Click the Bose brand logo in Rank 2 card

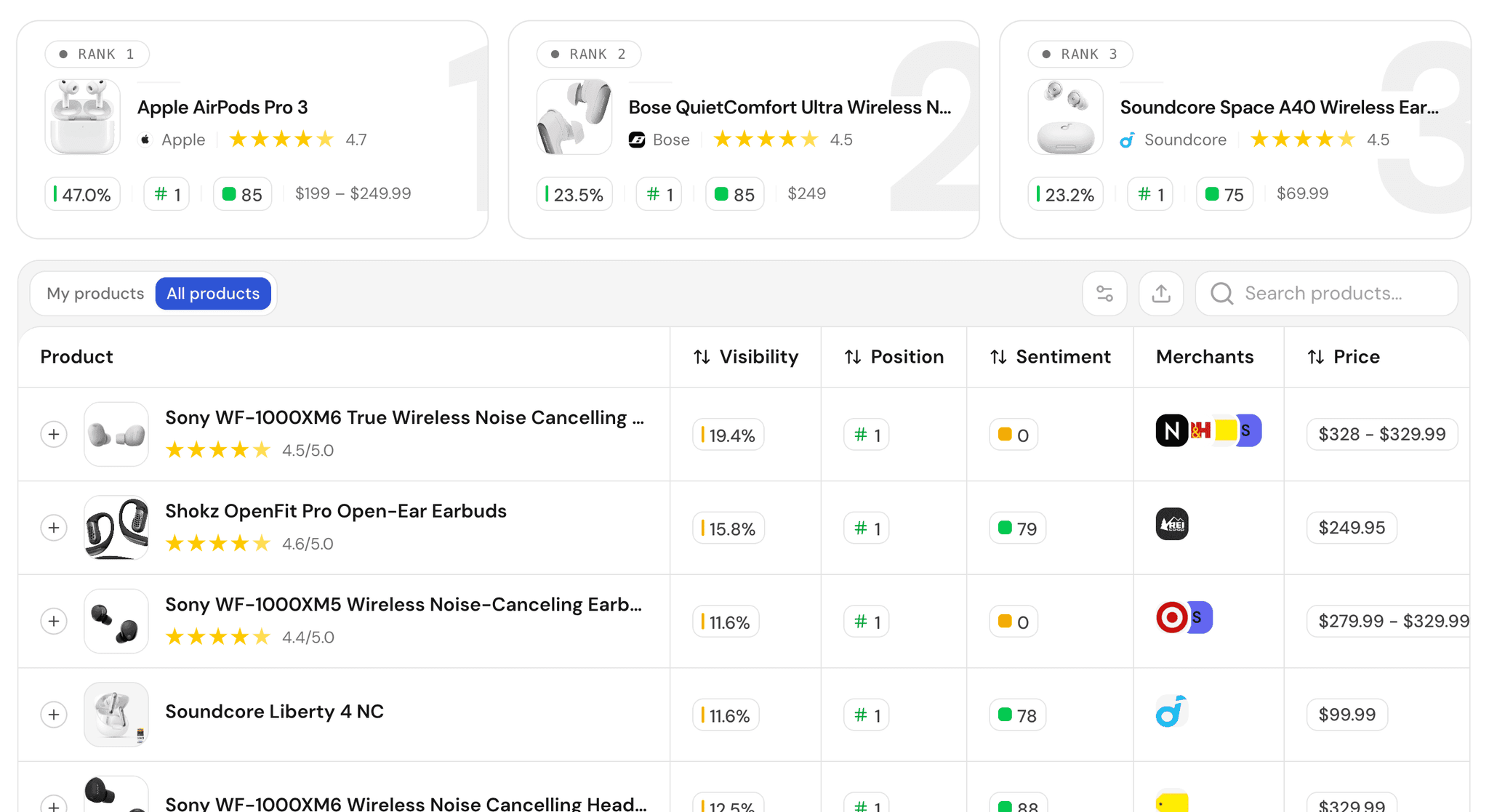(637, 140)
